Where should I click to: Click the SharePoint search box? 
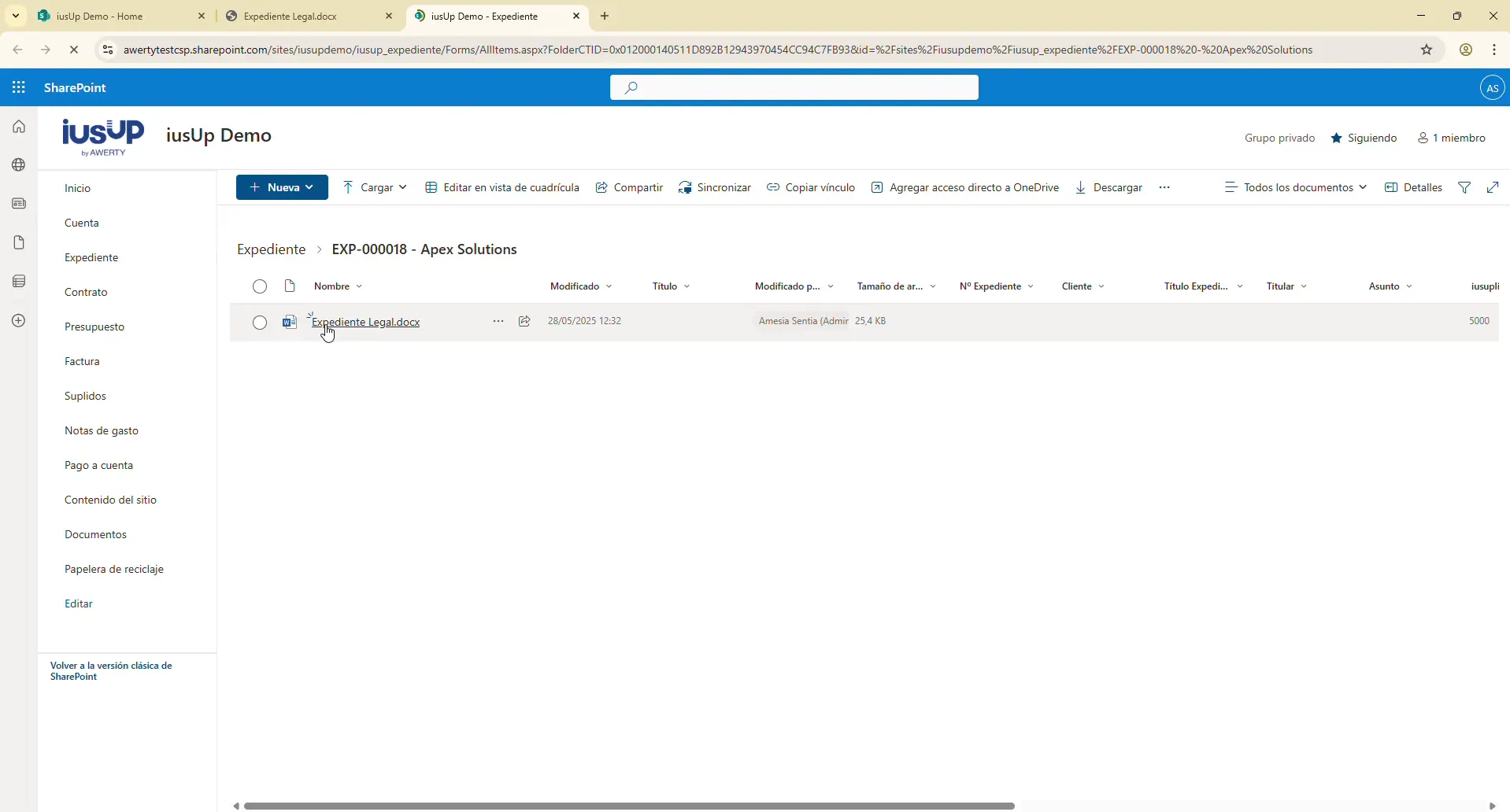[794, 87]
